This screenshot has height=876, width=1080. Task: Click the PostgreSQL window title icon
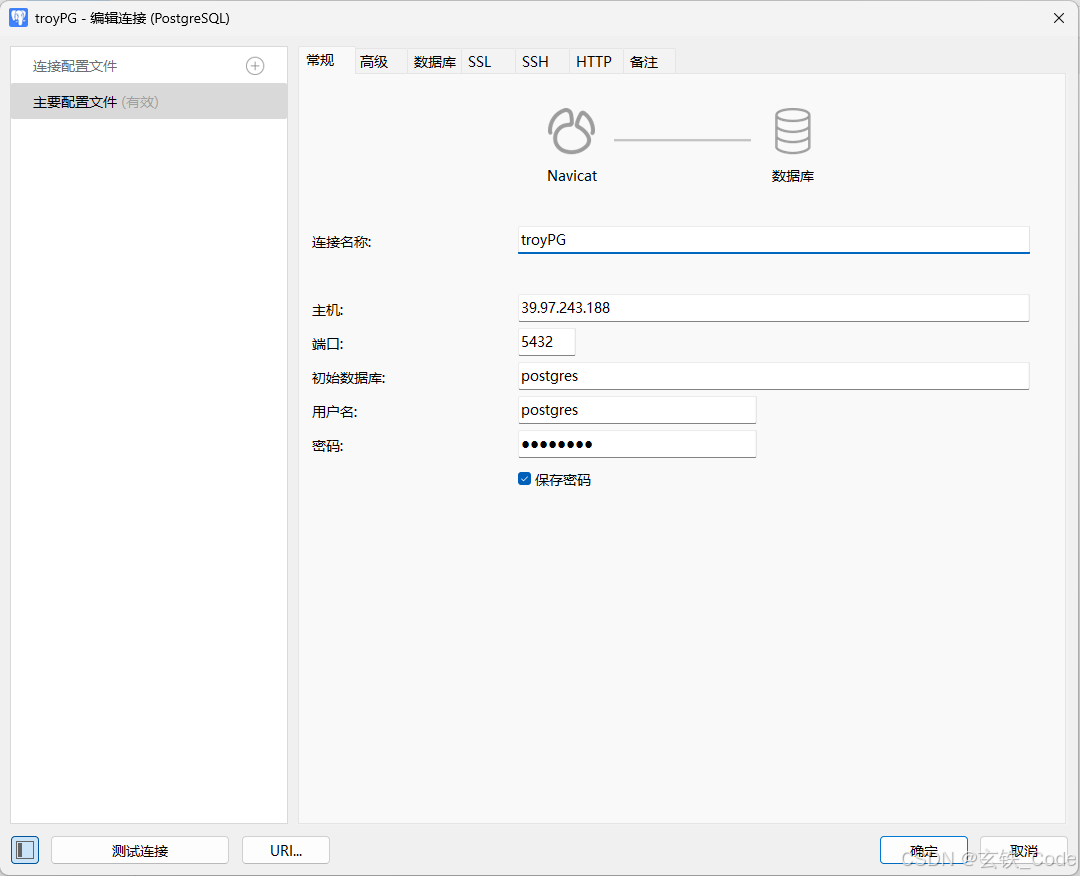click(x=19, y=18)
